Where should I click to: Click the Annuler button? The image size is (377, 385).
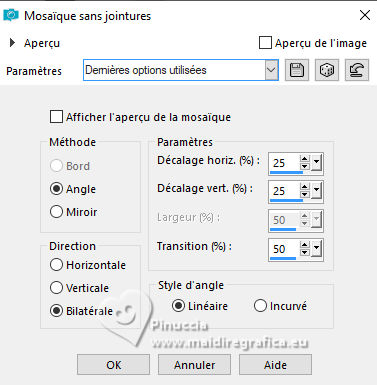194,365
